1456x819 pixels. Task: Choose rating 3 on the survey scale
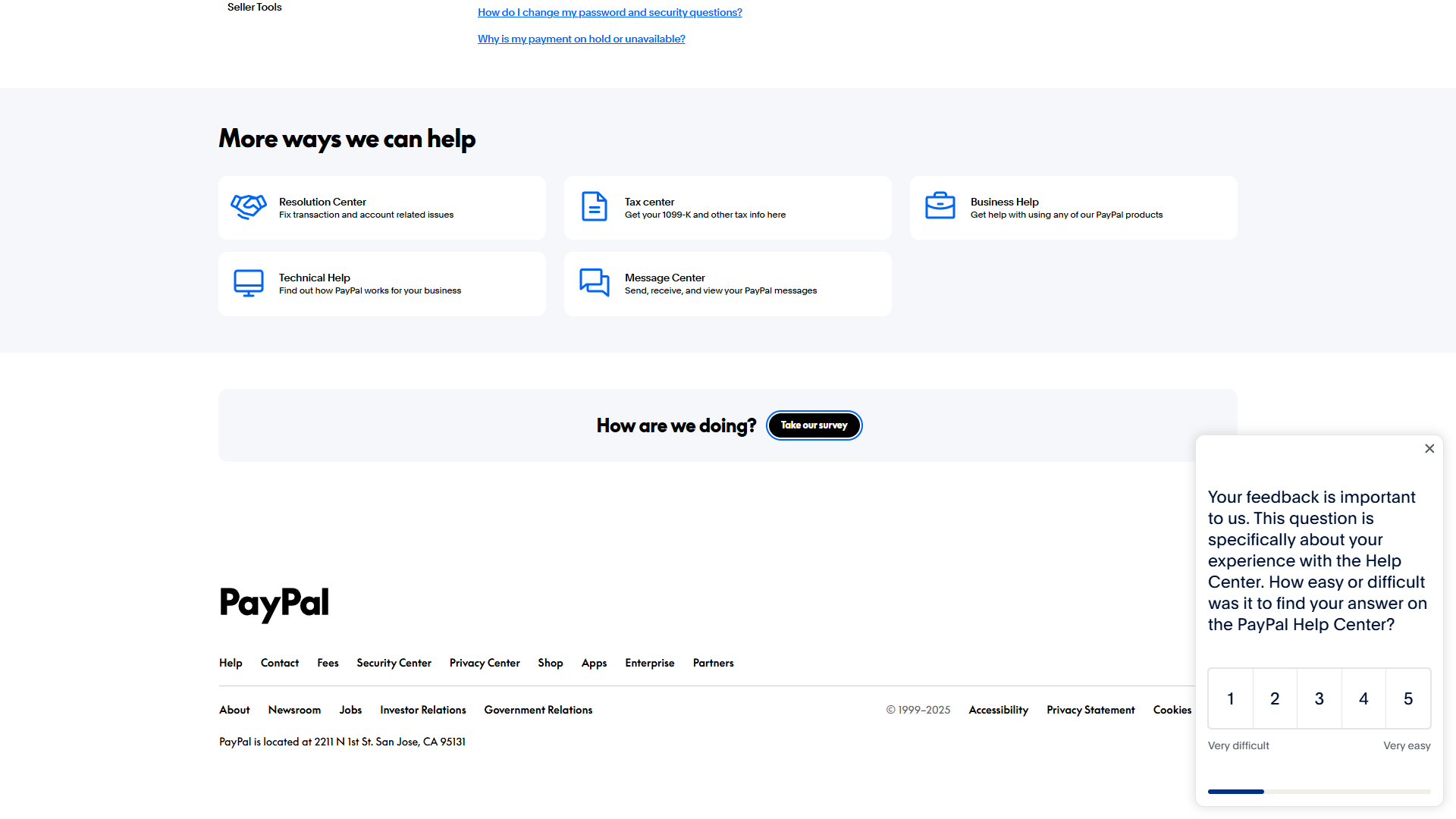coord(1319,698)
